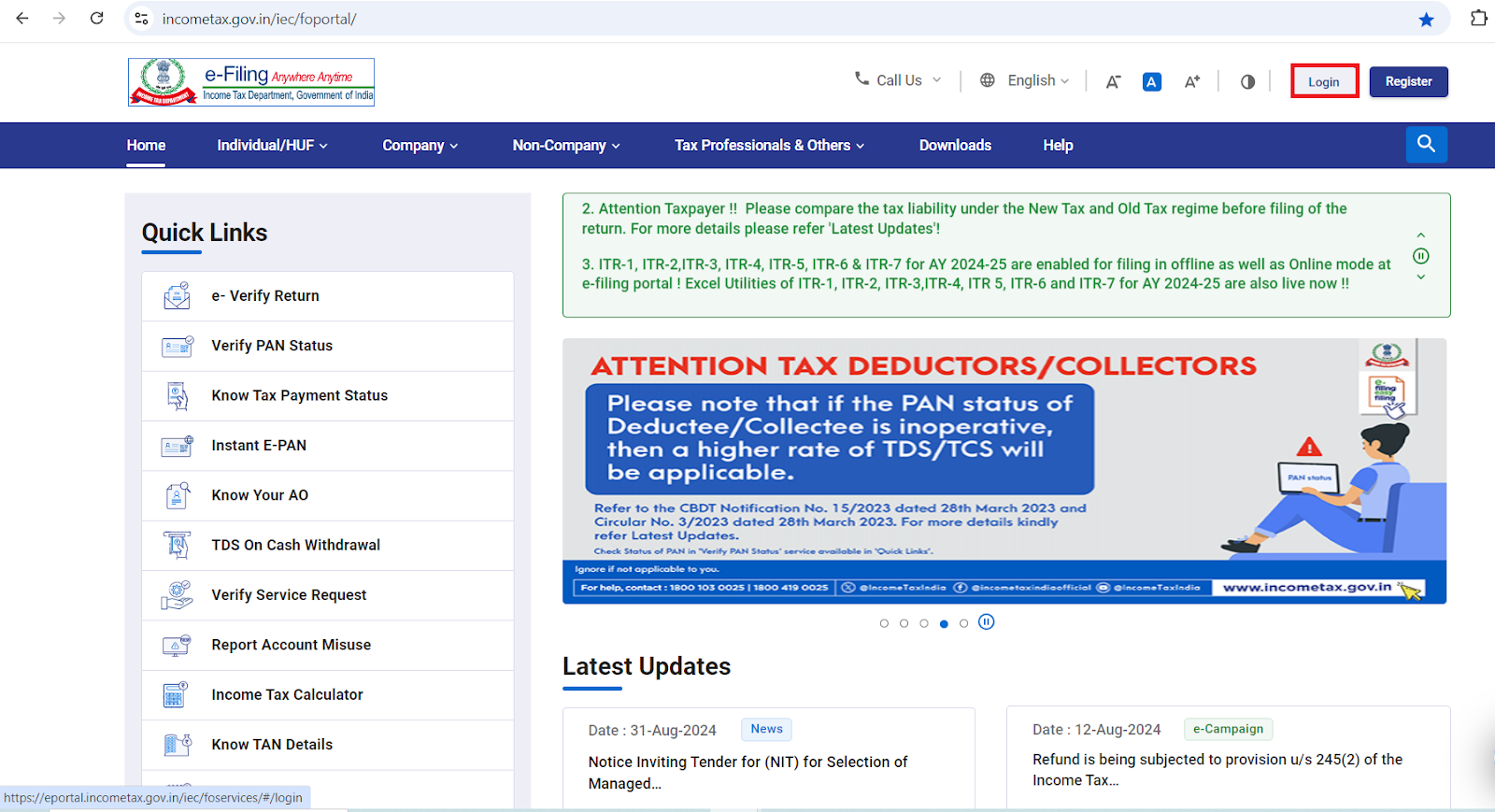This screenshot has height=812, width=1495.
Task: Open the English language dropdown
Action: pyautogui.click(x=1038, y=80)
